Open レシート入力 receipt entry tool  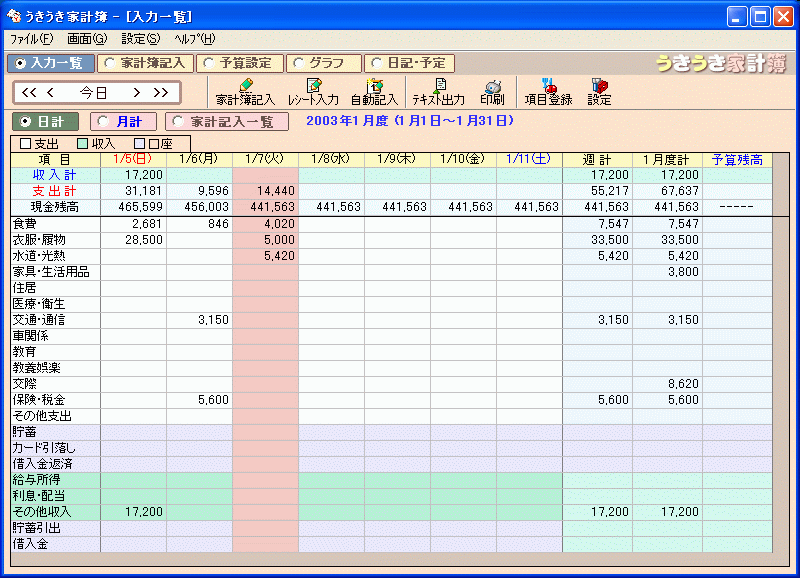(x=312, y=92)
